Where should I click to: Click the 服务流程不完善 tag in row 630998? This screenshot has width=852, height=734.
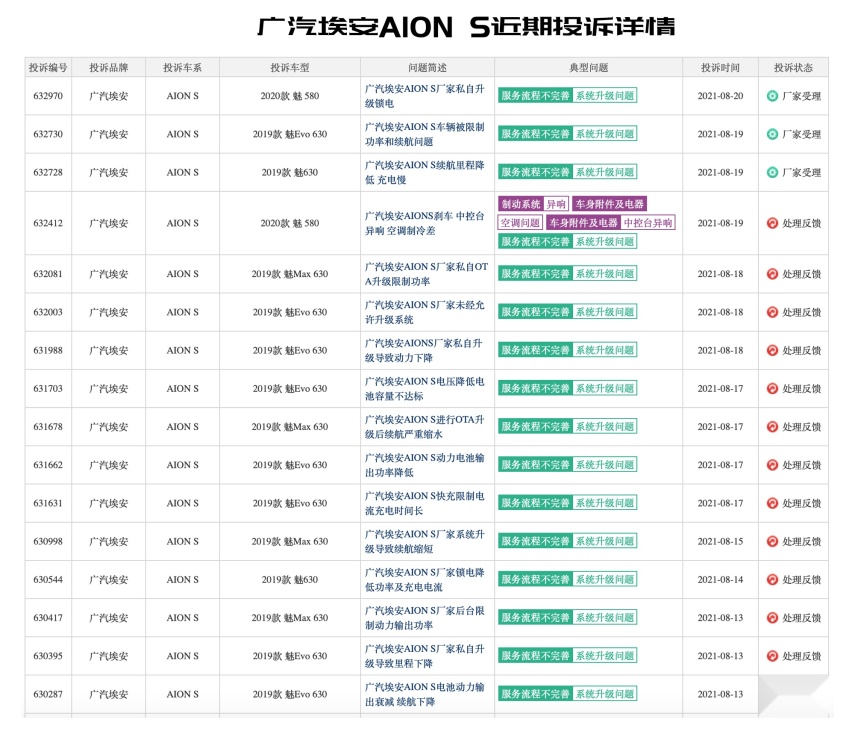coord(535,541)
